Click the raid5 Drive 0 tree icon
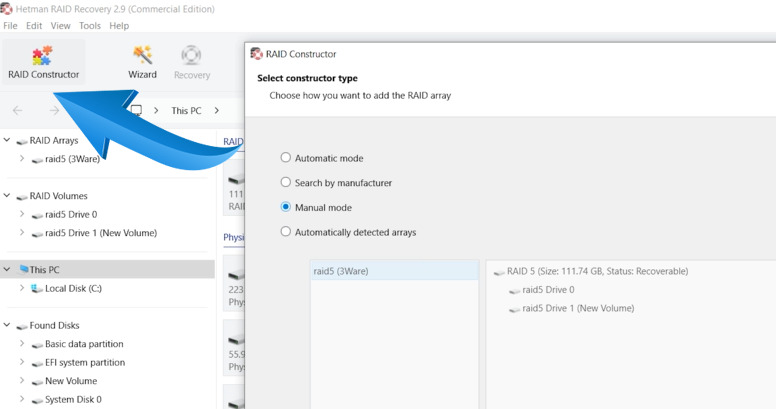Viewport: 776px width, 409px height. (37, 215)
